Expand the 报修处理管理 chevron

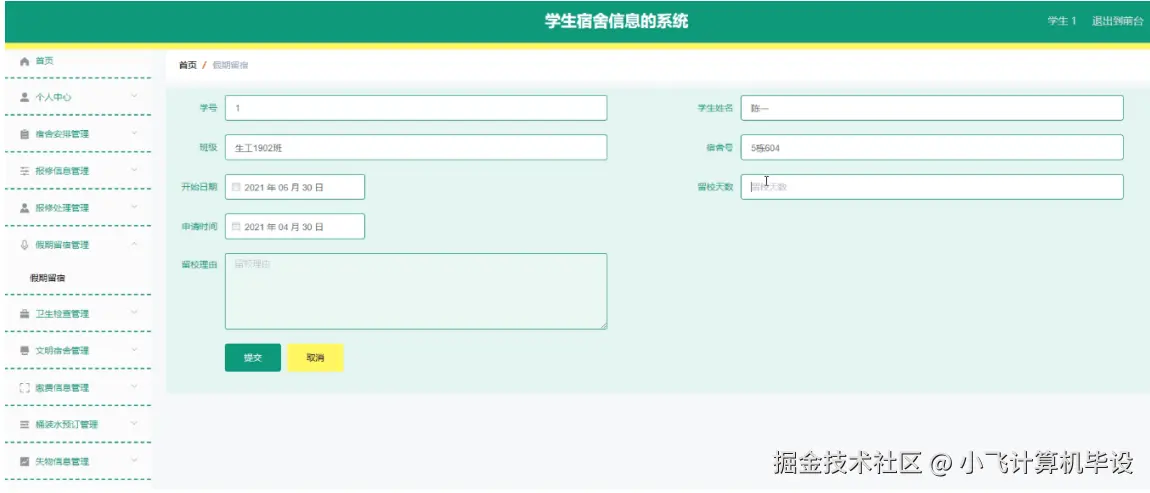[x=134, y=207]
